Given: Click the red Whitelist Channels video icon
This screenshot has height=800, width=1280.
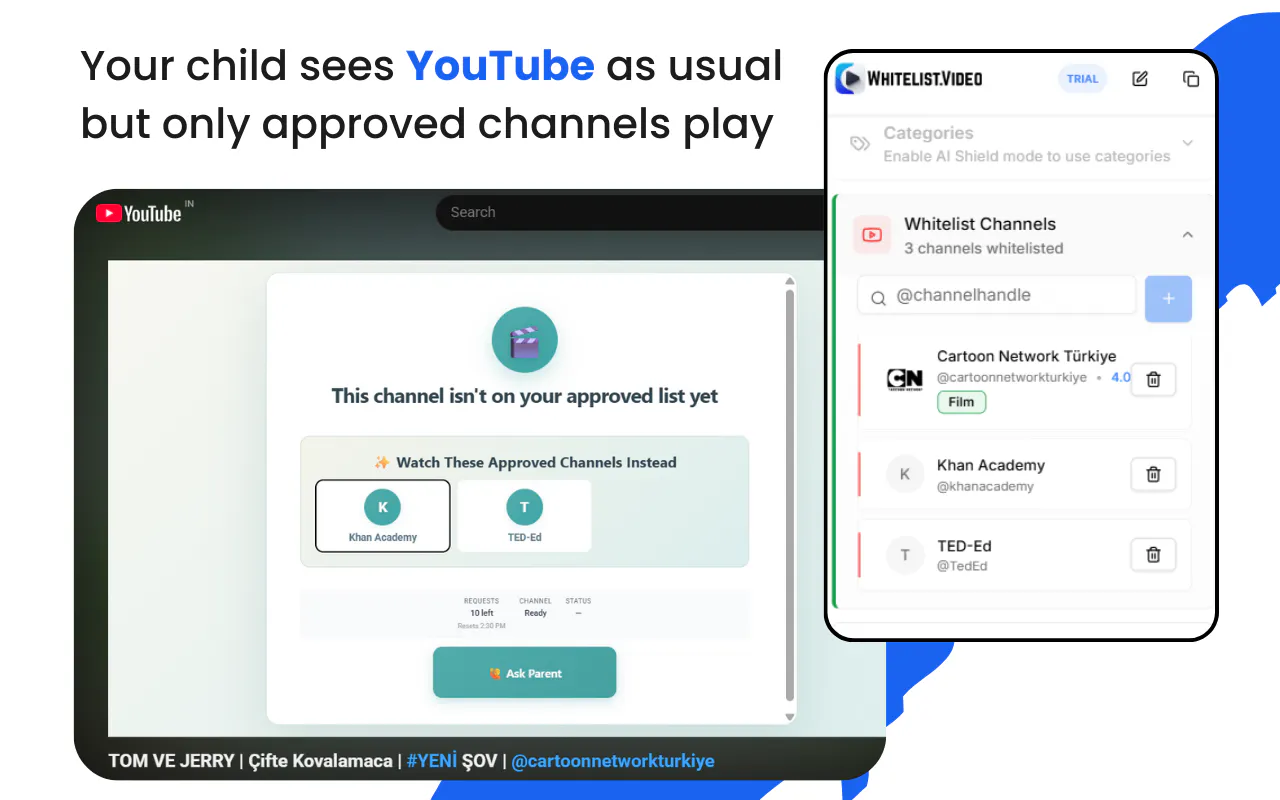Looking at the screenshot, I should [x=872, y=235].
